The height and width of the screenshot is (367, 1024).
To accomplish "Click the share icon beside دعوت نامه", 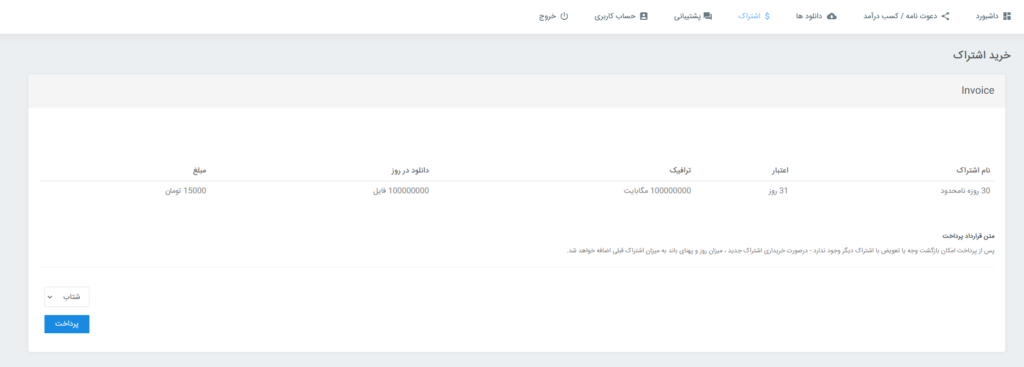I will tap(945, 16).
